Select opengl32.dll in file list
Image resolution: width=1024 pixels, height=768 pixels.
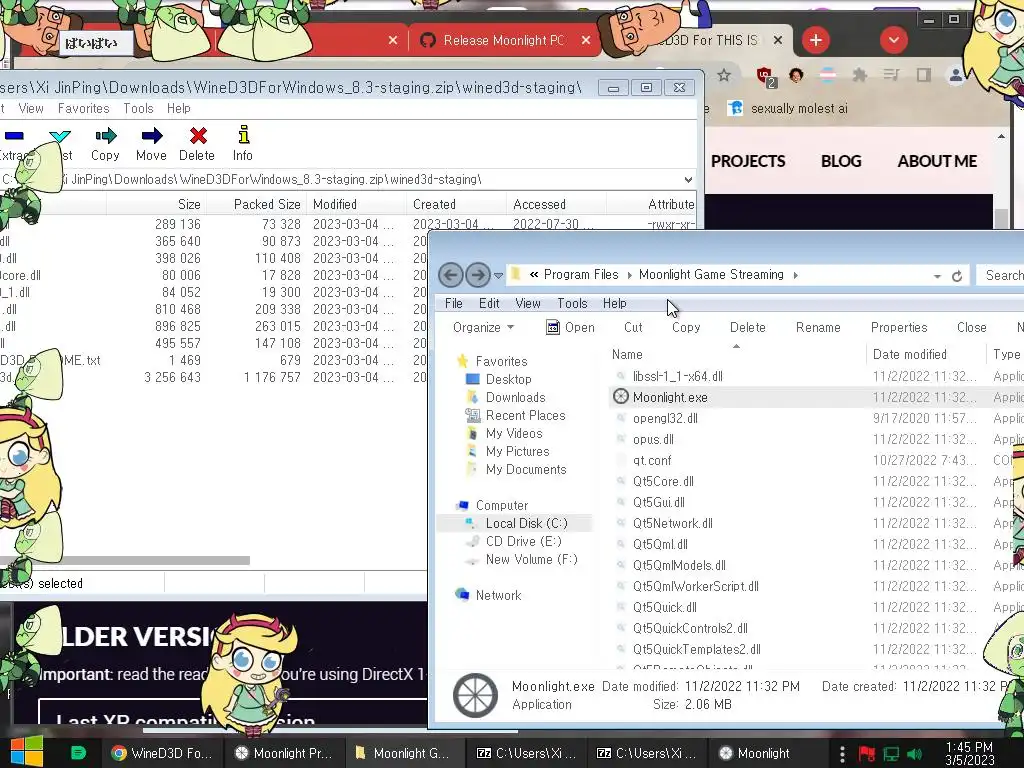[665, 418]
